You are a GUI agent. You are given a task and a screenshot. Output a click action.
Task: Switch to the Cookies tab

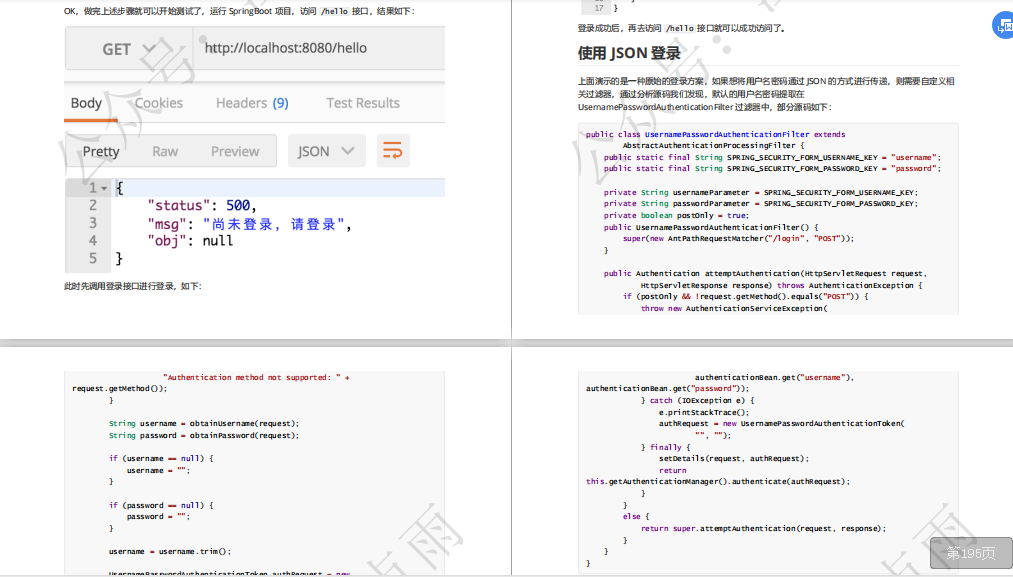(x=158, y=103)
